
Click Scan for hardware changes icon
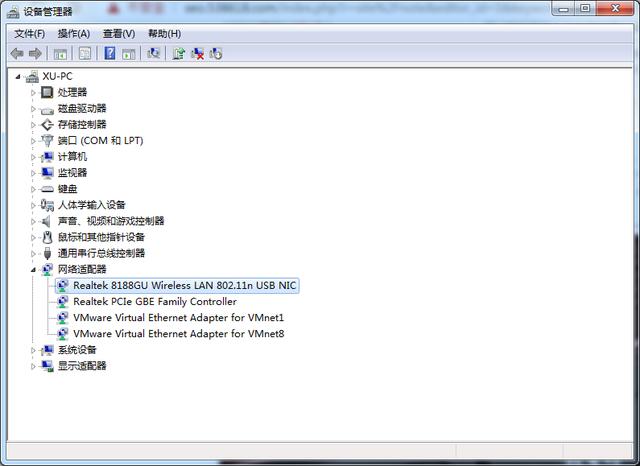pos(153,53)
